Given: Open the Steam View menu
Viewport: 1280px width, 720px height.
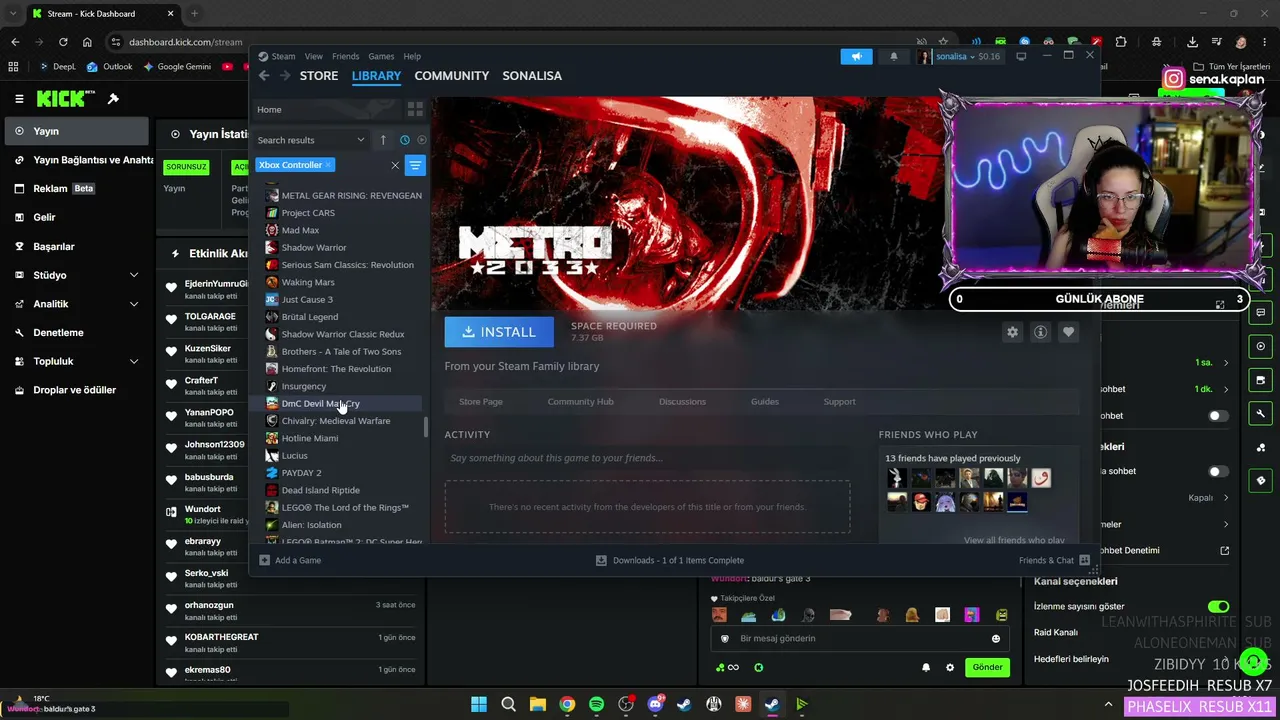Looking at the screenshot, I should (314, 56).
